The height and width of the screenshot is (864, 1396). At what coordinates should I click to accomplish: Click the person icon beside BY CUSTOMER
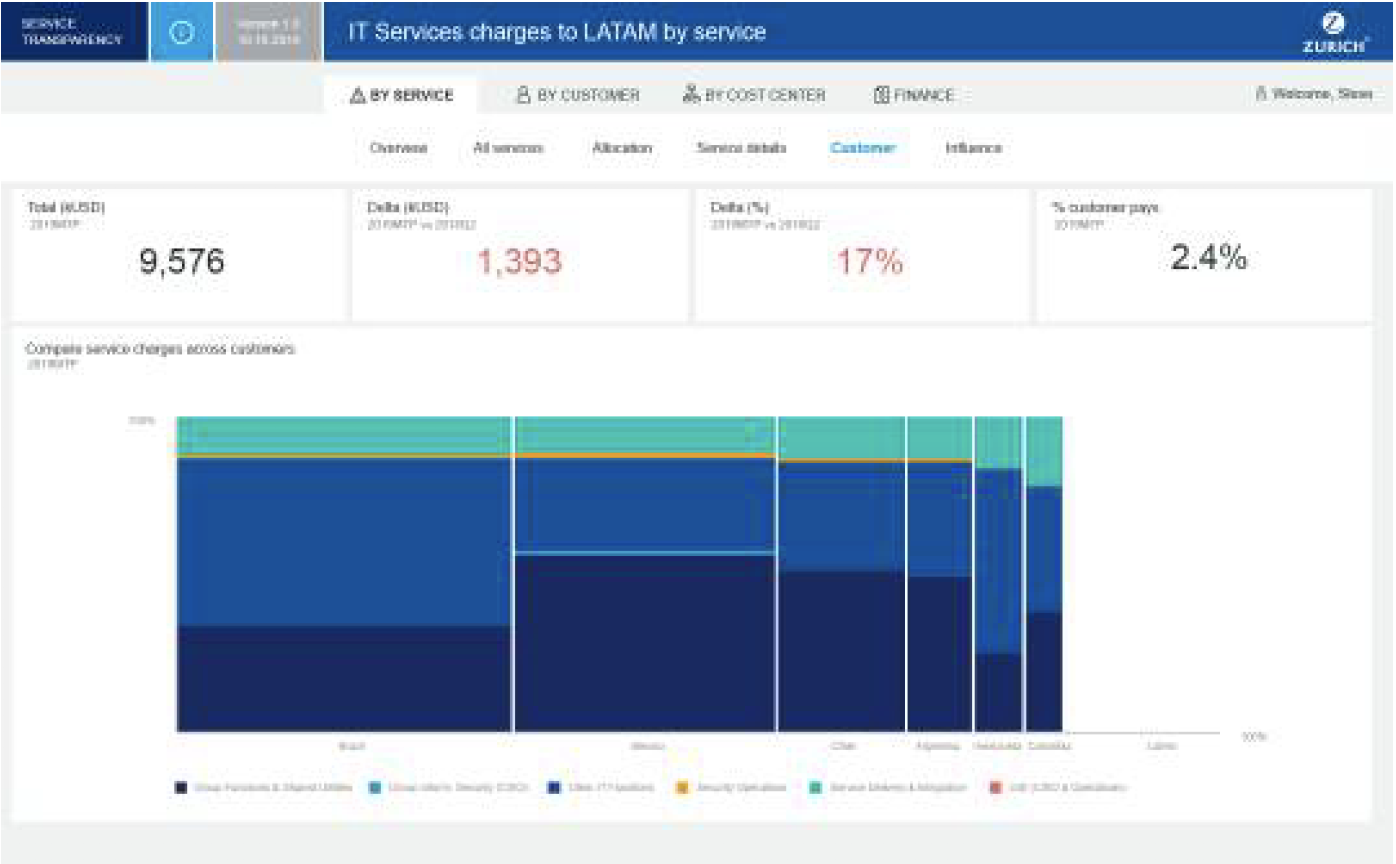pyautogui.click(x=522, y=96)
